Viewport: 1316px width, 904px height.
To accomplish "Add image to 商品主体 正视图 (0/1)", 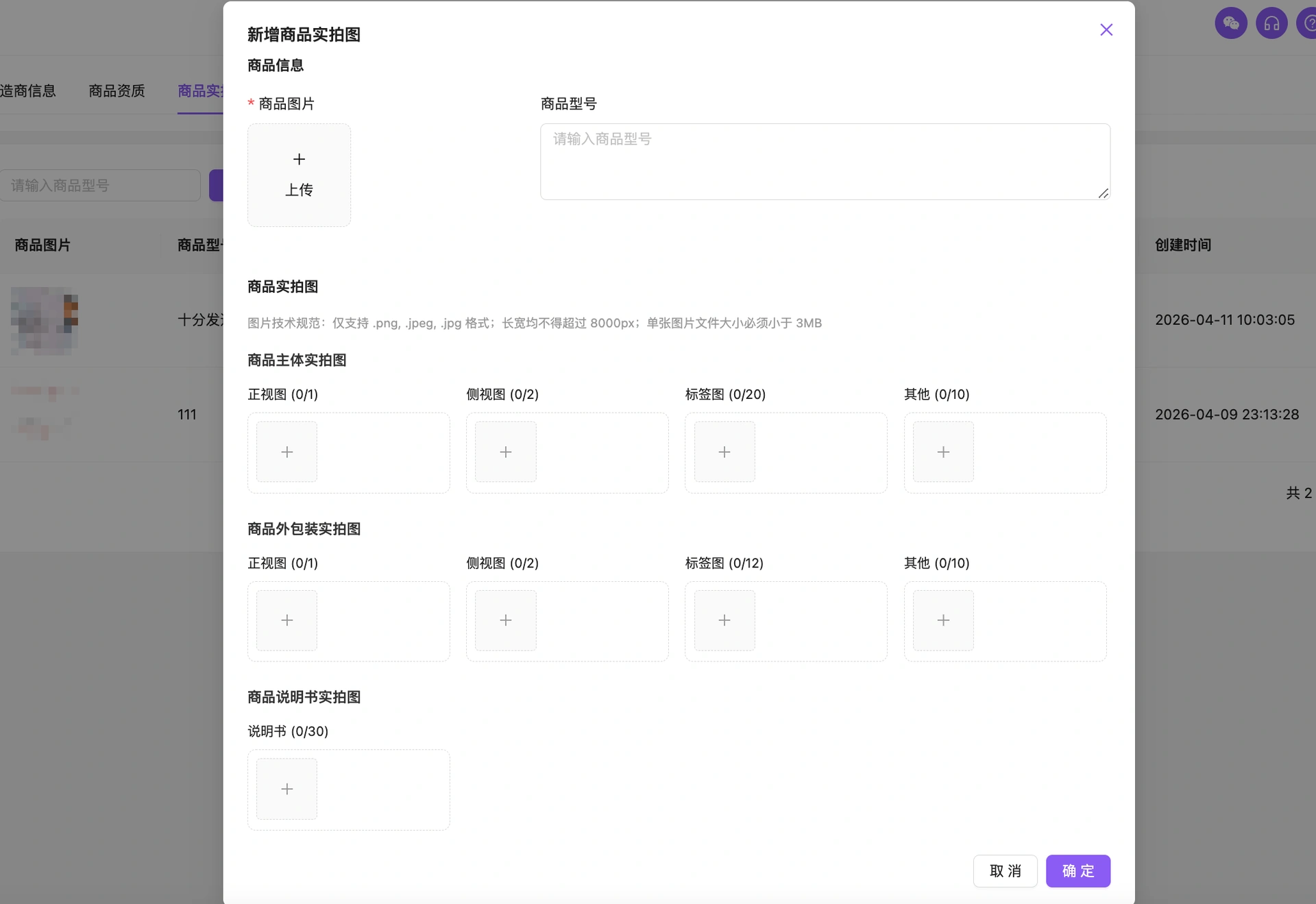I will click(x=287, y=452).
